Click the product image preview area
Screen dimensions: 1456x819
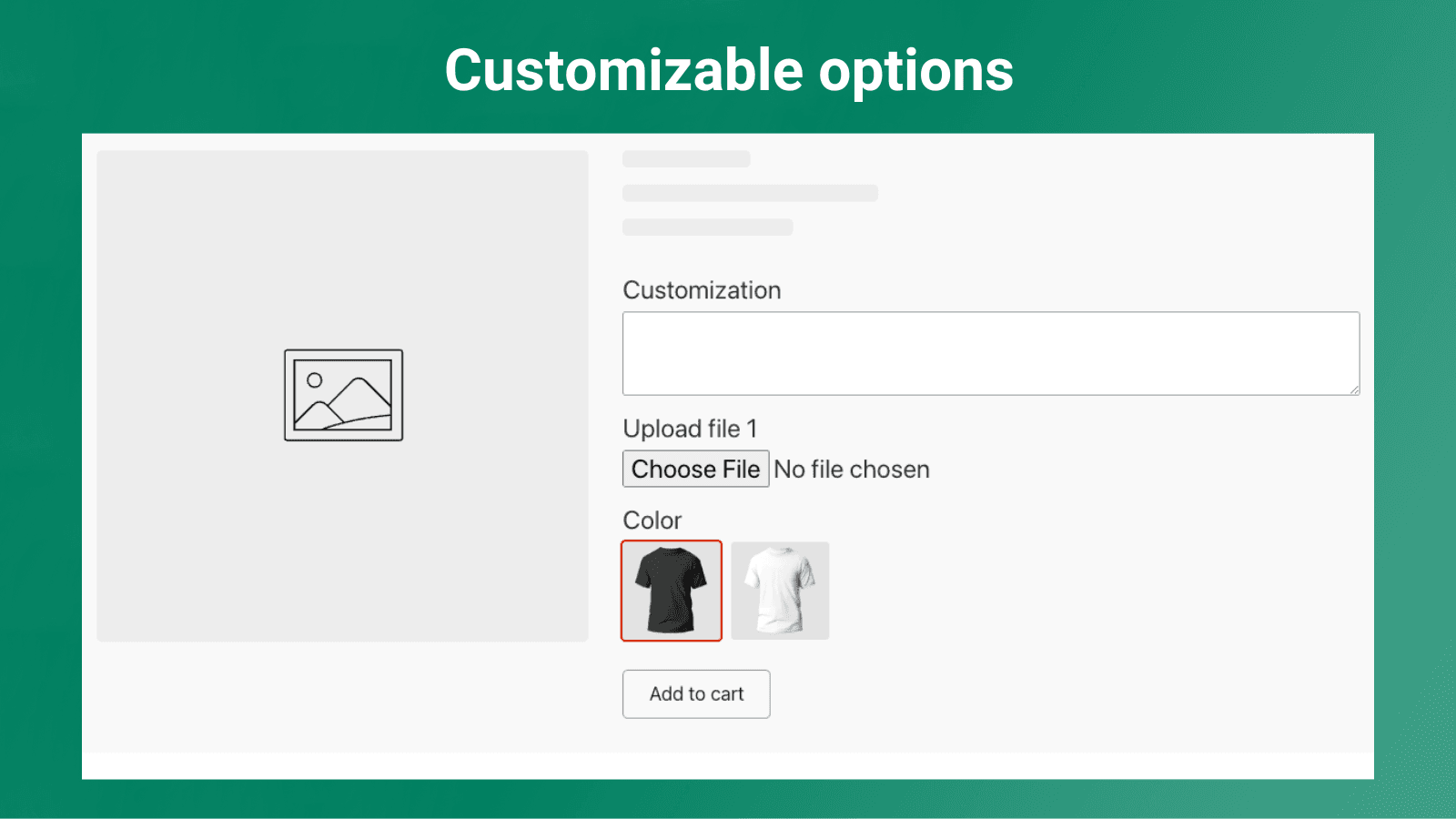coord(343,395)
